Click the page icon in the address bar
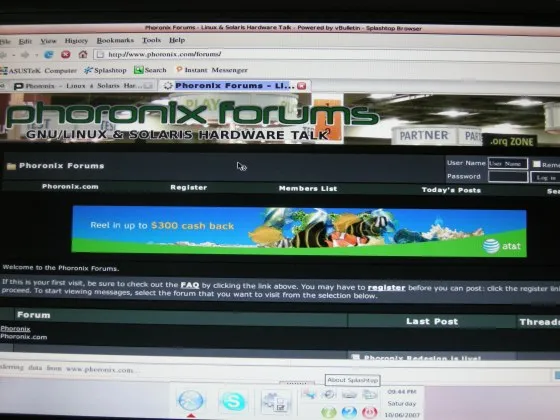 [101, 54]
